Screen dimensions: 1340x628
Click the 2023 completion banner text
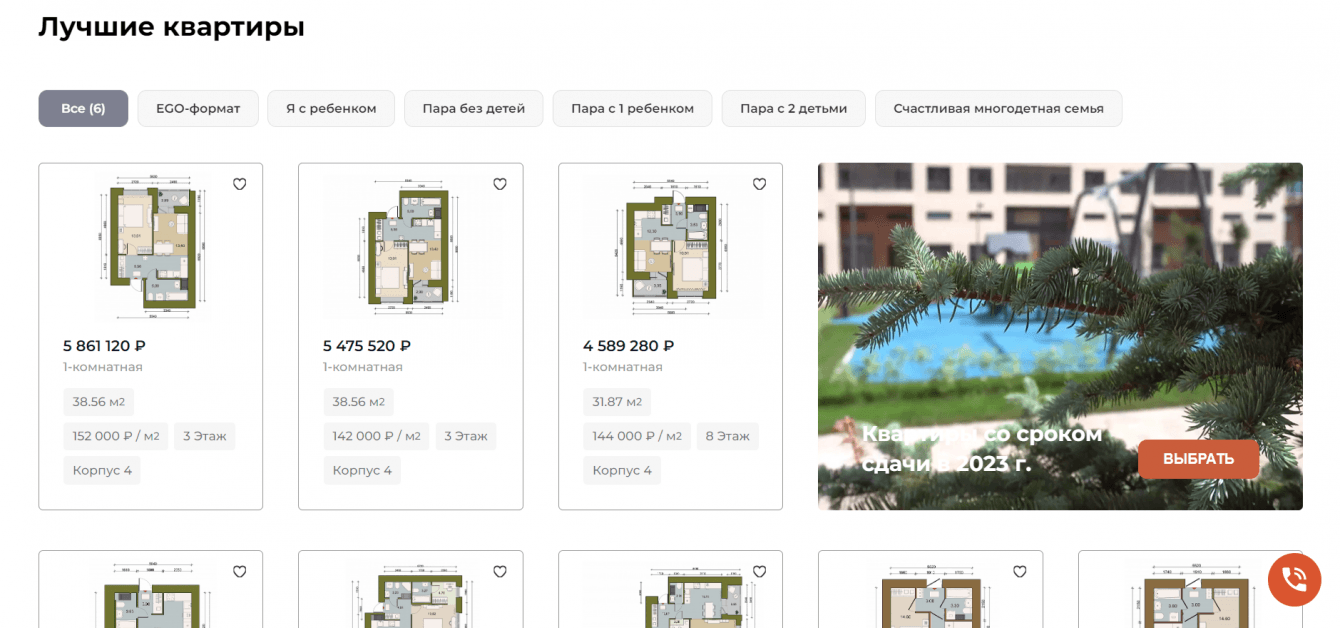pyautogui.click(x=982, y=449)
